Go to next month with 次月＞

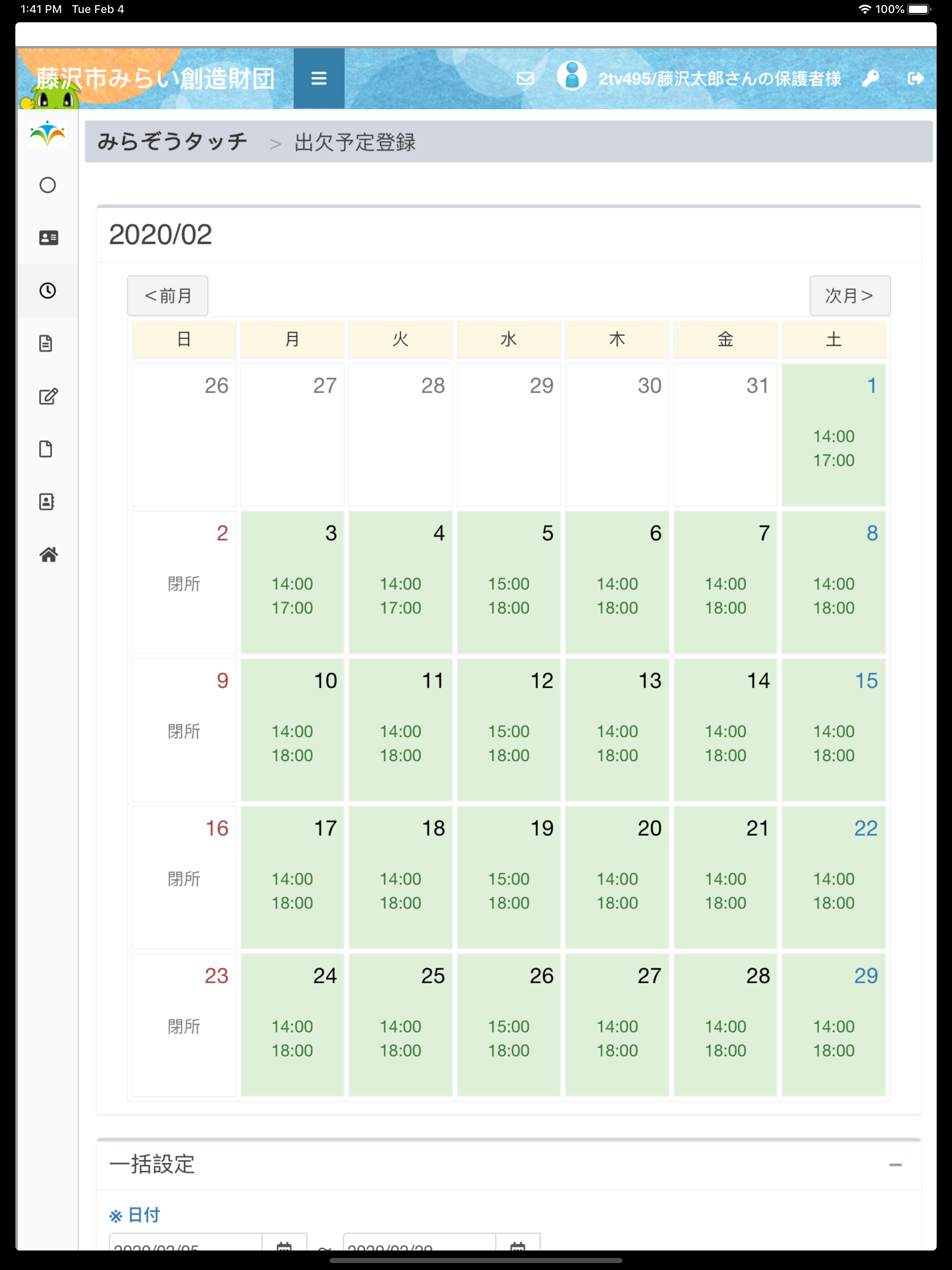850,295
